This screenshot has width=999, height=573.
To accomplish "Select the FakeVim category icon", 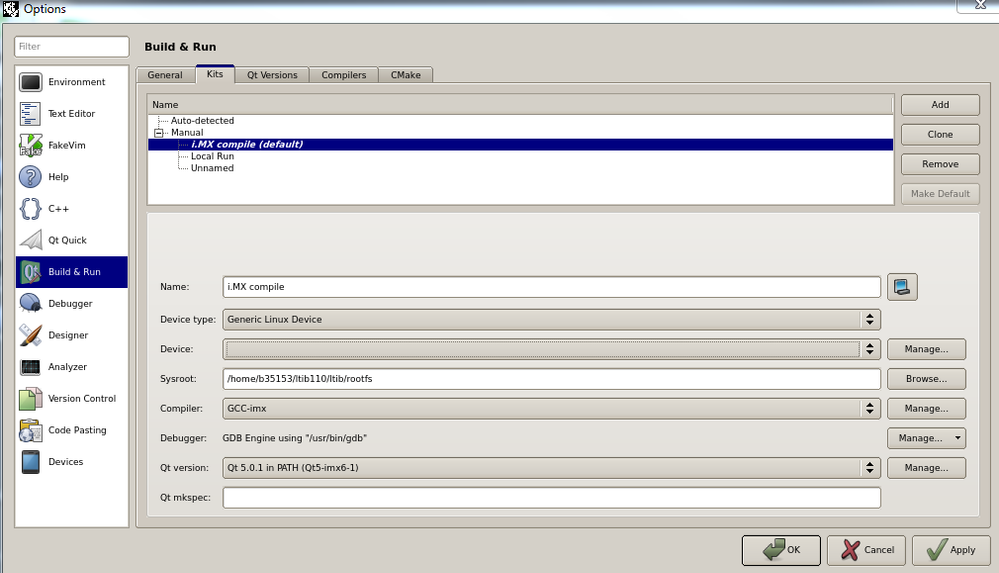I will (x=30, y=145).
